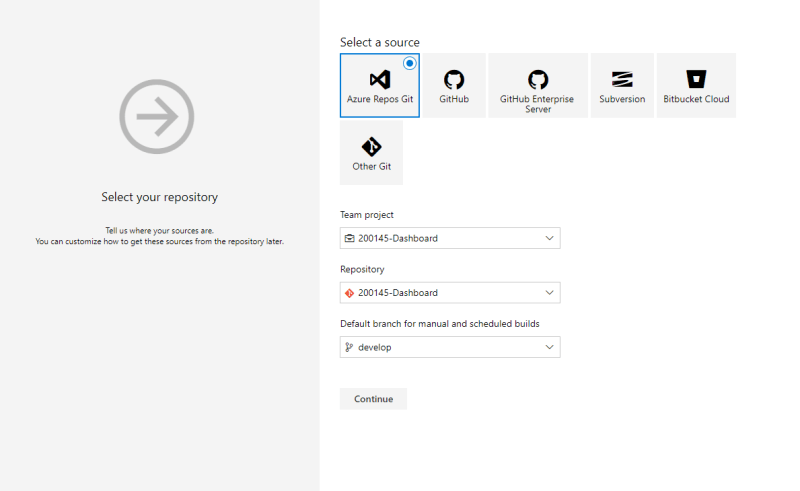
Task: Click the branch icon beside develop
Action: click(349, 347)
